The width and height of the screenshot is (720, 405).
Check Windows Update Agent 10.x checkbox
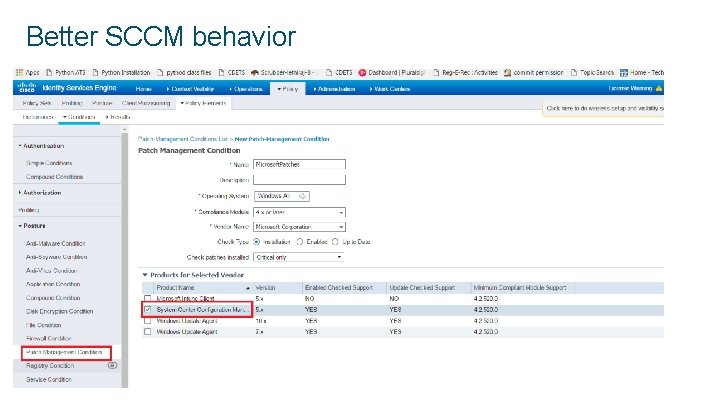tap(147, 321)
